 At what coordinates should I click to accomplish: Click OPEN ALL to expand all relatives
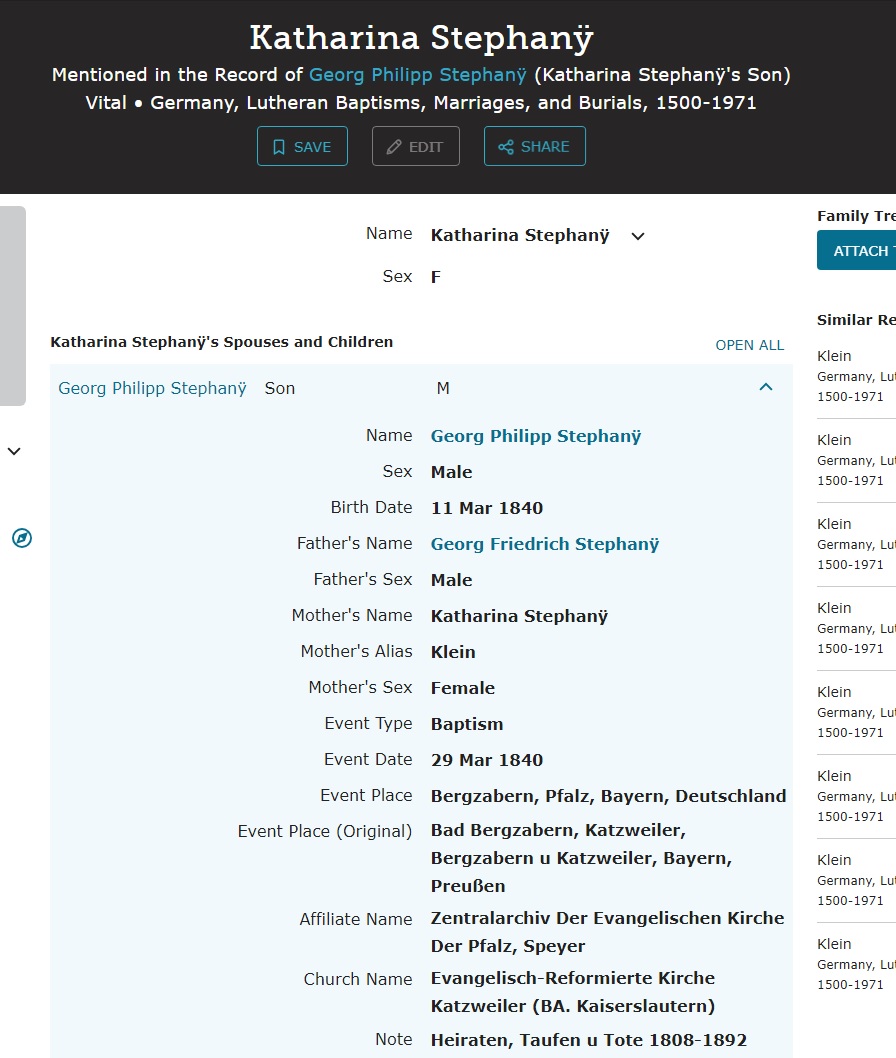(749, 345)
